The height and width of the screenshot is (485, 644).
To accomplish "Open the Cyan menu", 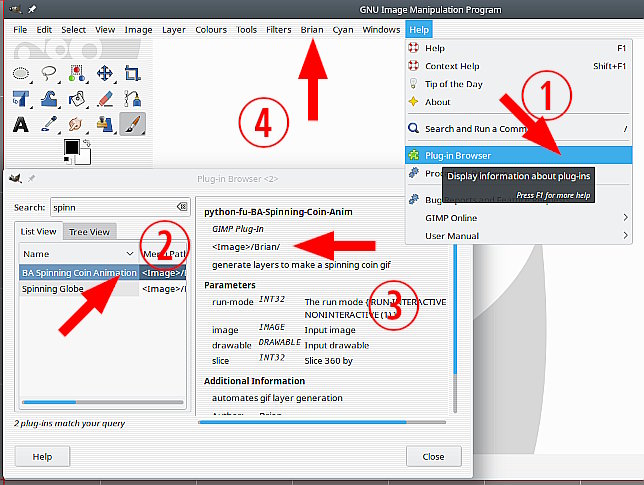I will click(x=343, y=30).
